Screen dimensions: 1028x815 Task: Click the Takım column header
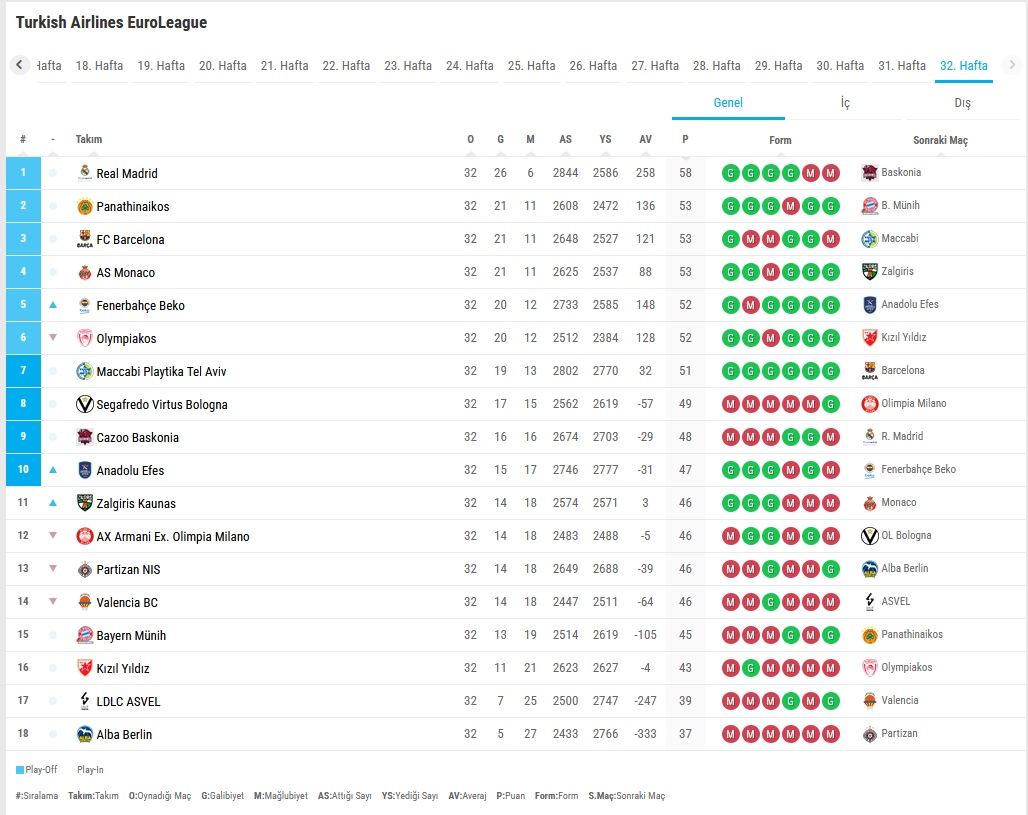tap(89, 140)
